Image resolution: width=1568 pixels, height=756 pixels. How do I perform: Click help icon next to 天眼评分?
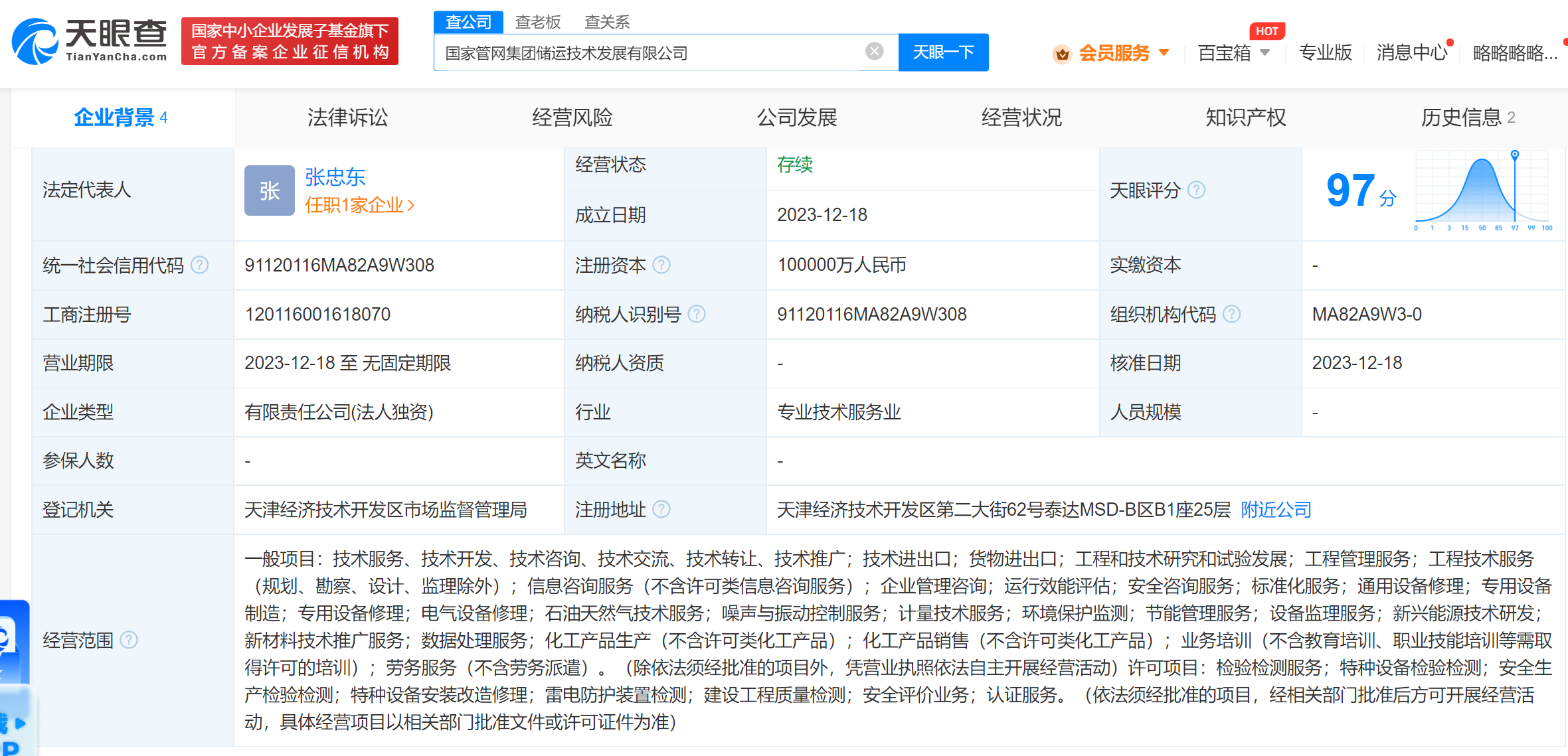coord(1196,190)
